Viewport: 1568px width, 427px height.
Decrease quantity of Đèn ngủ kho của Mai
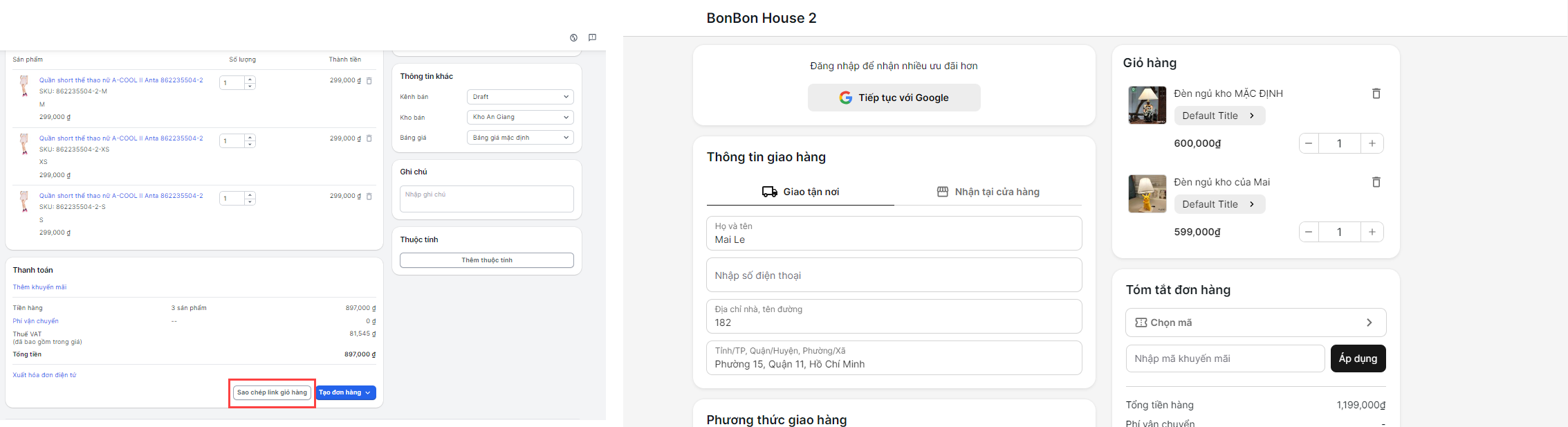(x=1309, y=232)
